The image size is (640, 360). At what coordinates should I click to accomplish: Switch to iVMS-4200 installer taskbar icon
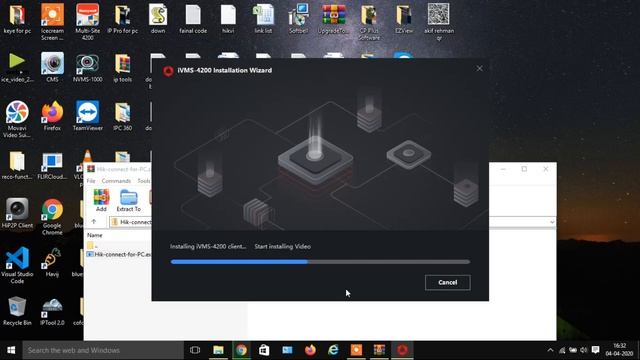(402, 350)
